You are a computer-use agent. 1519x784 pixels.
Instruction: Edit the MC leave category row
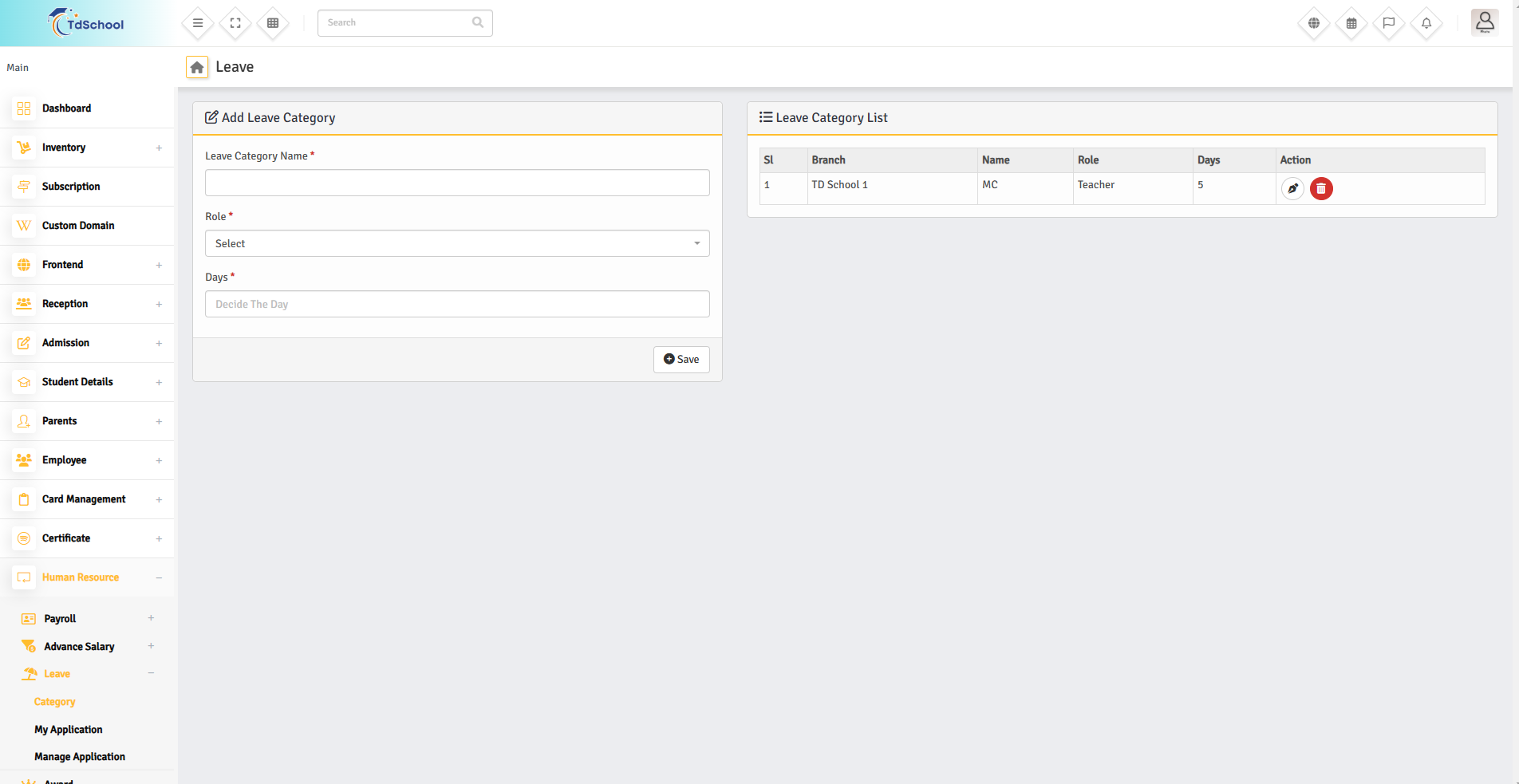click(x=1292, y=189)
